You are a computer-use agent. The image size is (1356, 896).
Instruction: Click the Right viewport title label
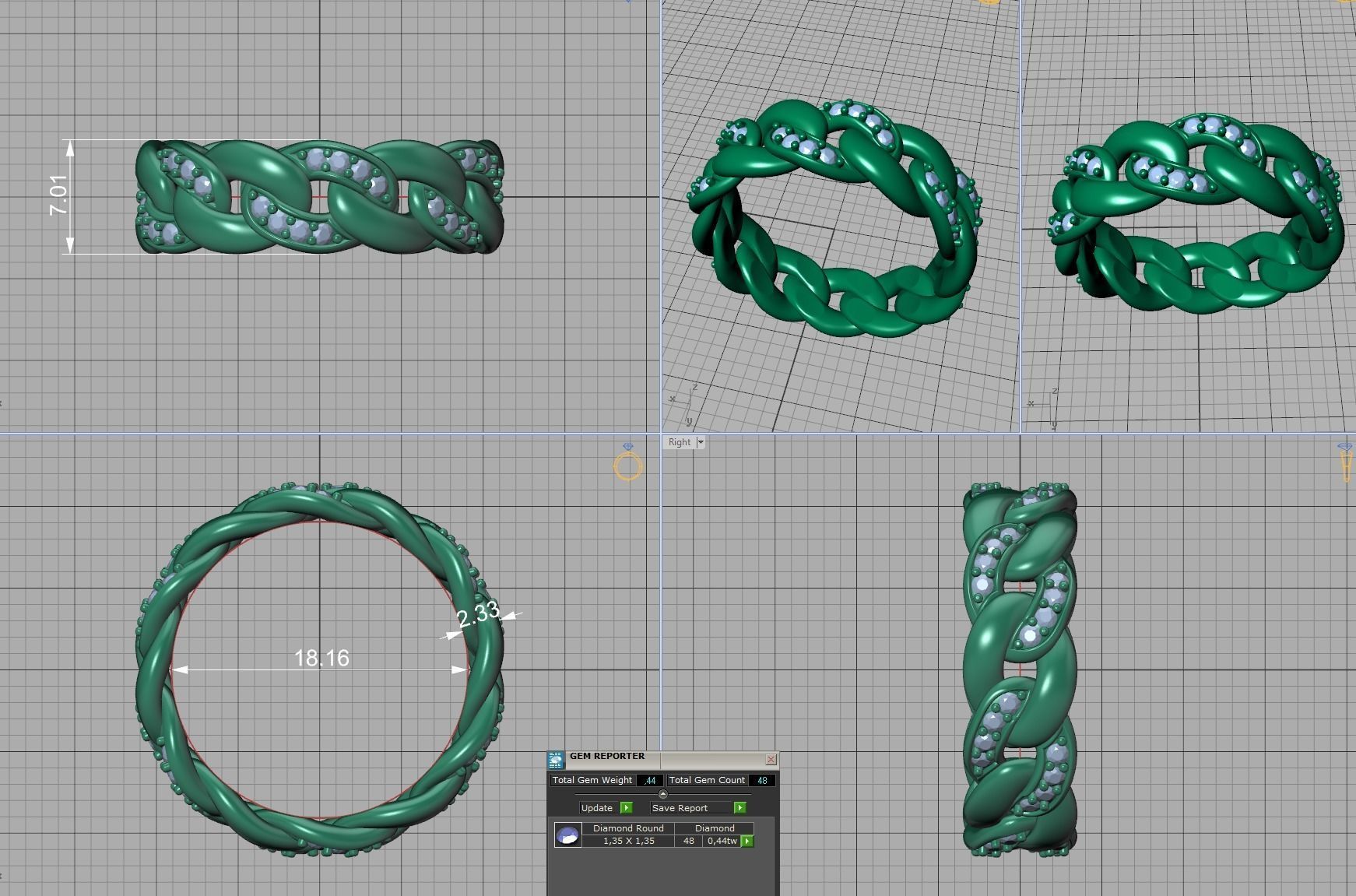(679, 442)
